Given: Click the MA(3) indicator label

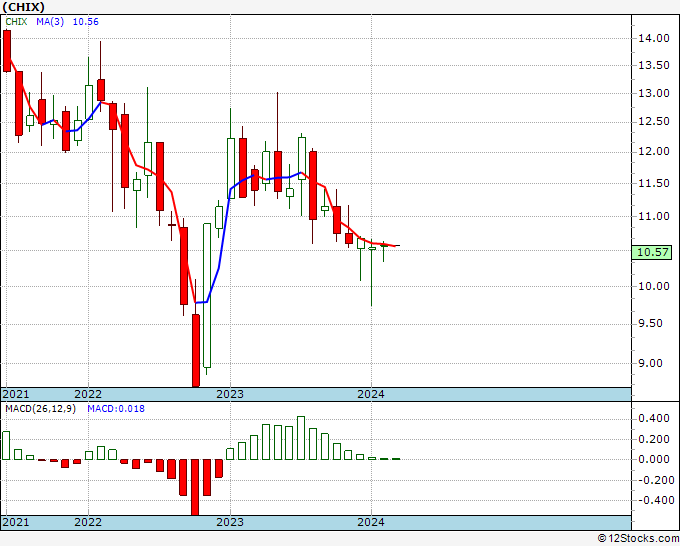Looking at the screenshot, I should pyautogui.click(x=50, y=22).
